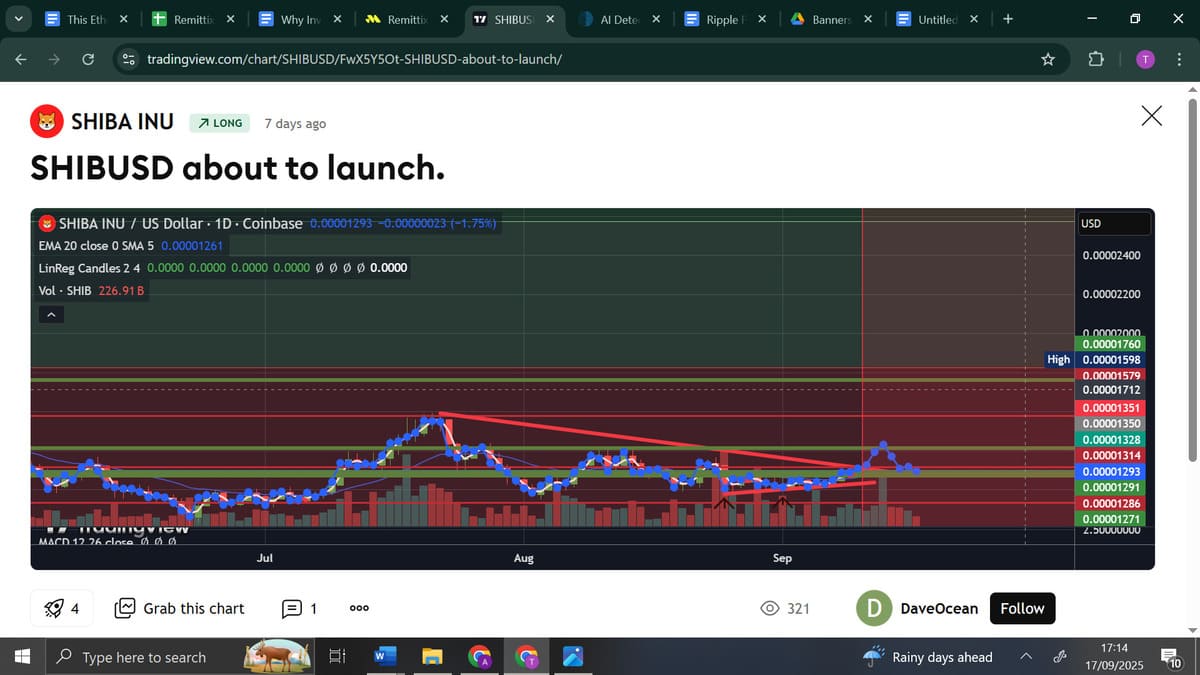Image resolution: width=1200 pixels, height=675 pixels.
Task: Click the EMA 20 close indicator label
Action: [131, 246]
